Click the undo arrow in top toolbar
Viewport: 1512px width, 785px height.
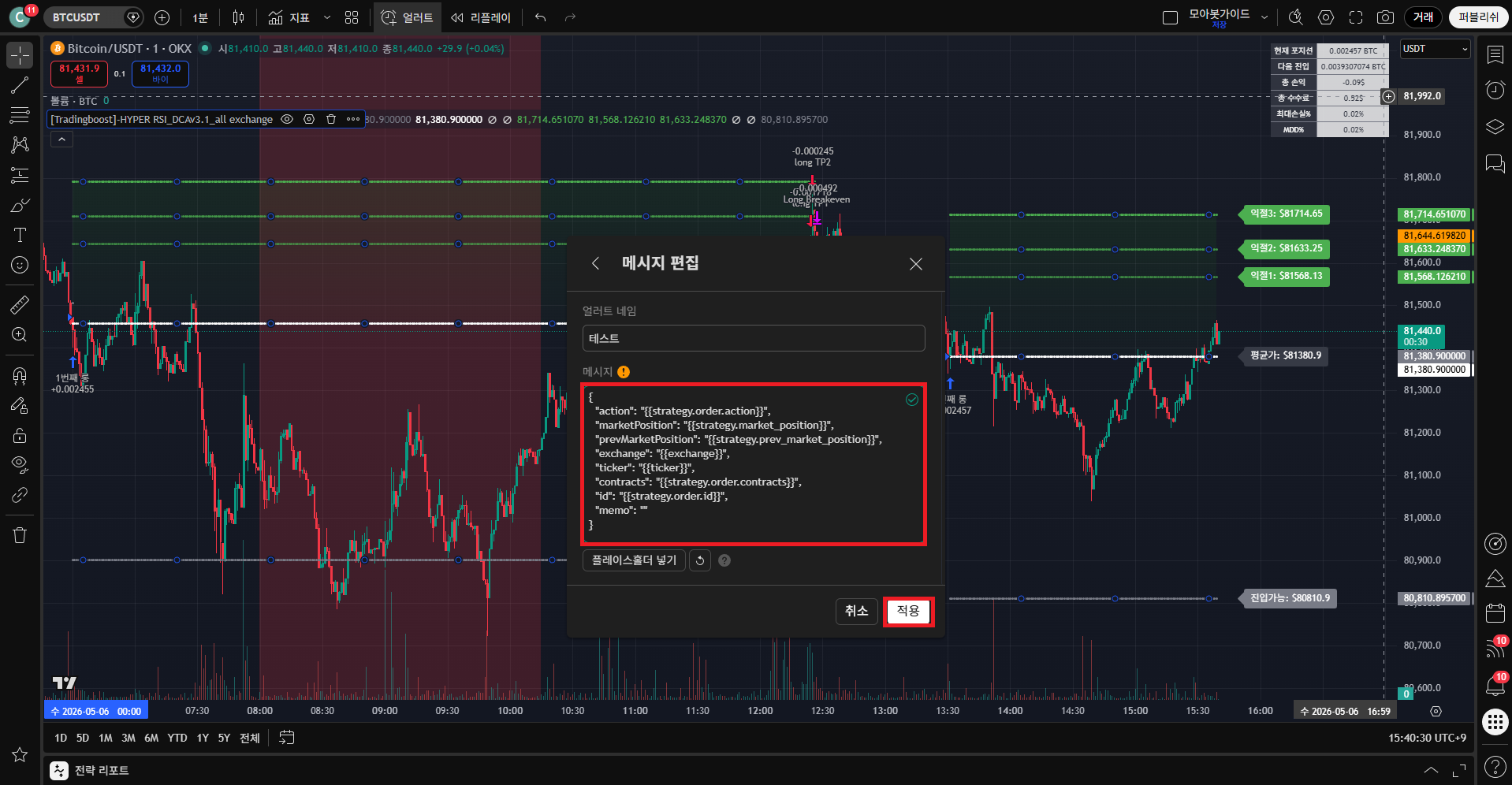click(540, 17)
